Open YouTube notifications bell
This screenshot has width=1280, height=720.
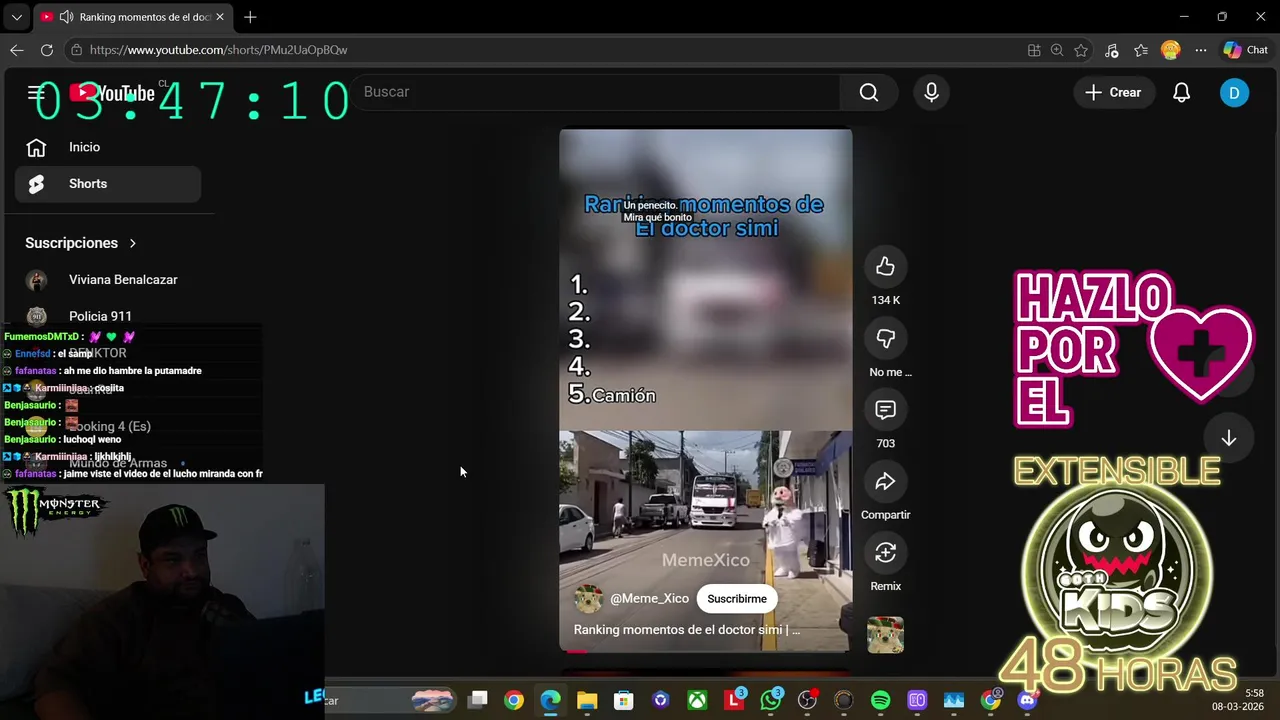click(1181, 92)
